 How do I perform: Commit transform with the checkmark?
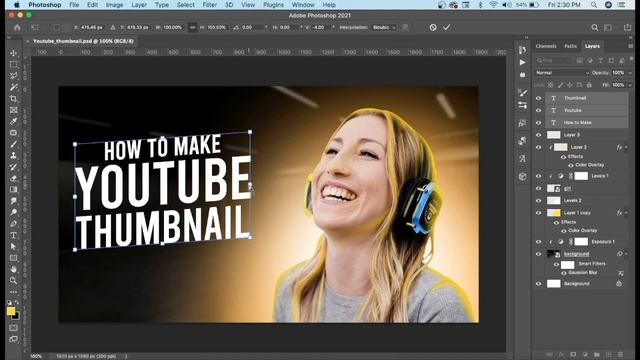pyautogui.click(x=447, y=27)
